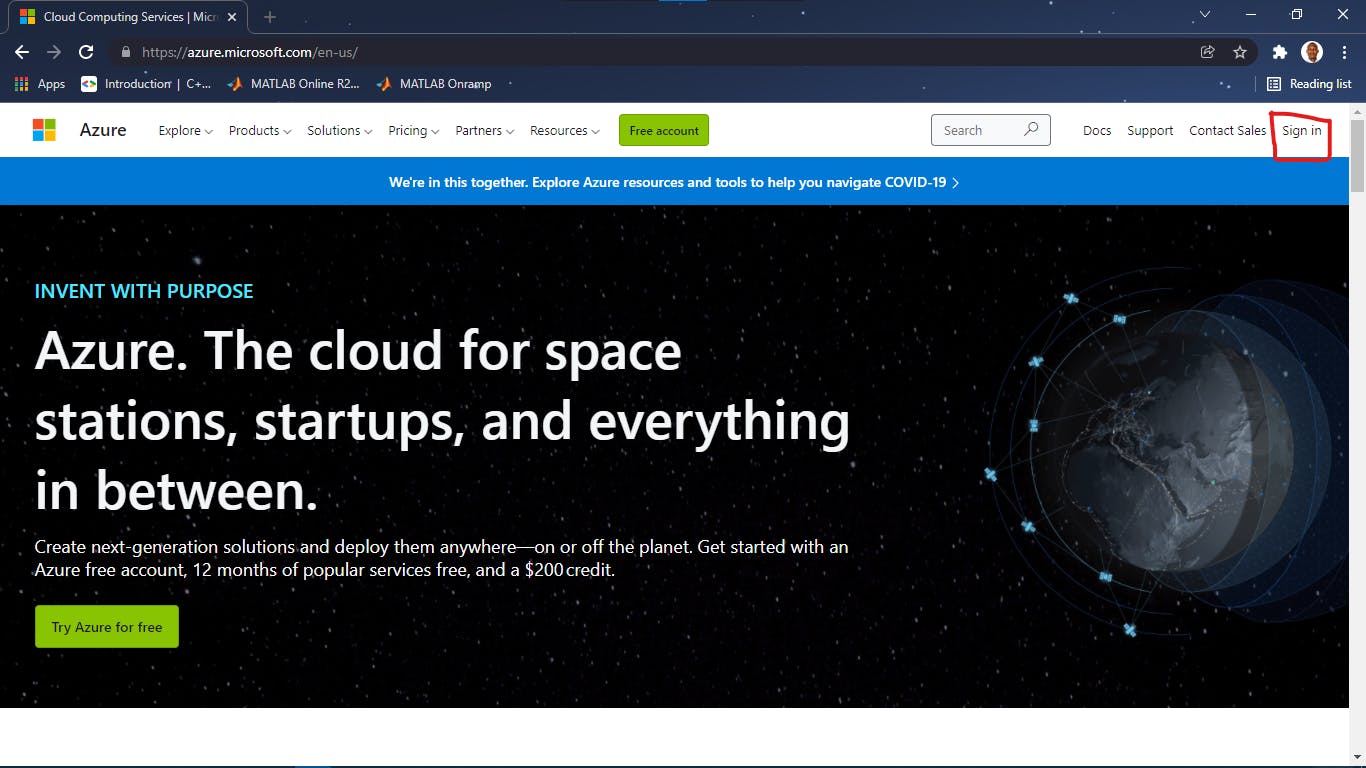Open the Apps bookmarks shortcut
This screenshot has height=768, width=1366.
(40, 84)
